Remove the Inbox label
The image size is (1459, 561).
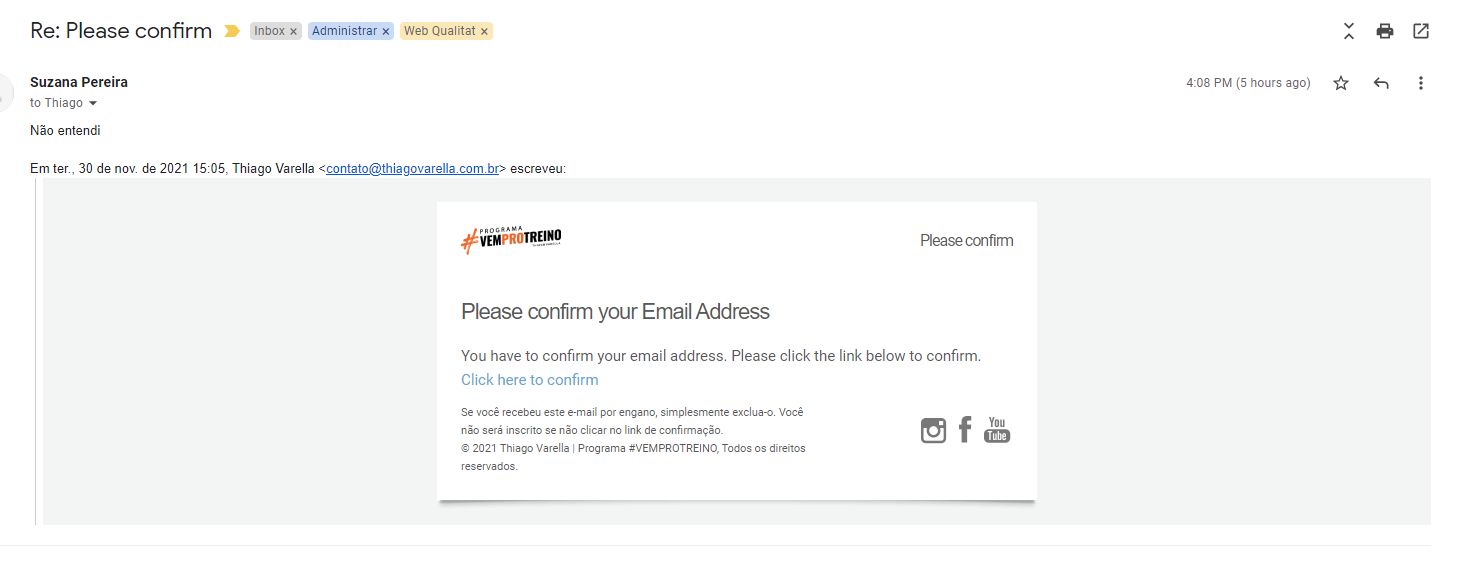(x=293, y=32)
